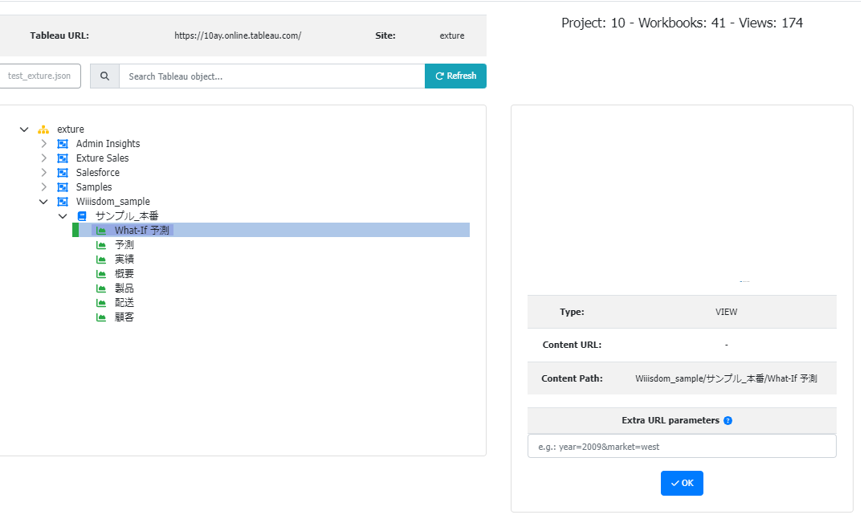
Task: Collapse the exture site root node
Action: (24, 130)
